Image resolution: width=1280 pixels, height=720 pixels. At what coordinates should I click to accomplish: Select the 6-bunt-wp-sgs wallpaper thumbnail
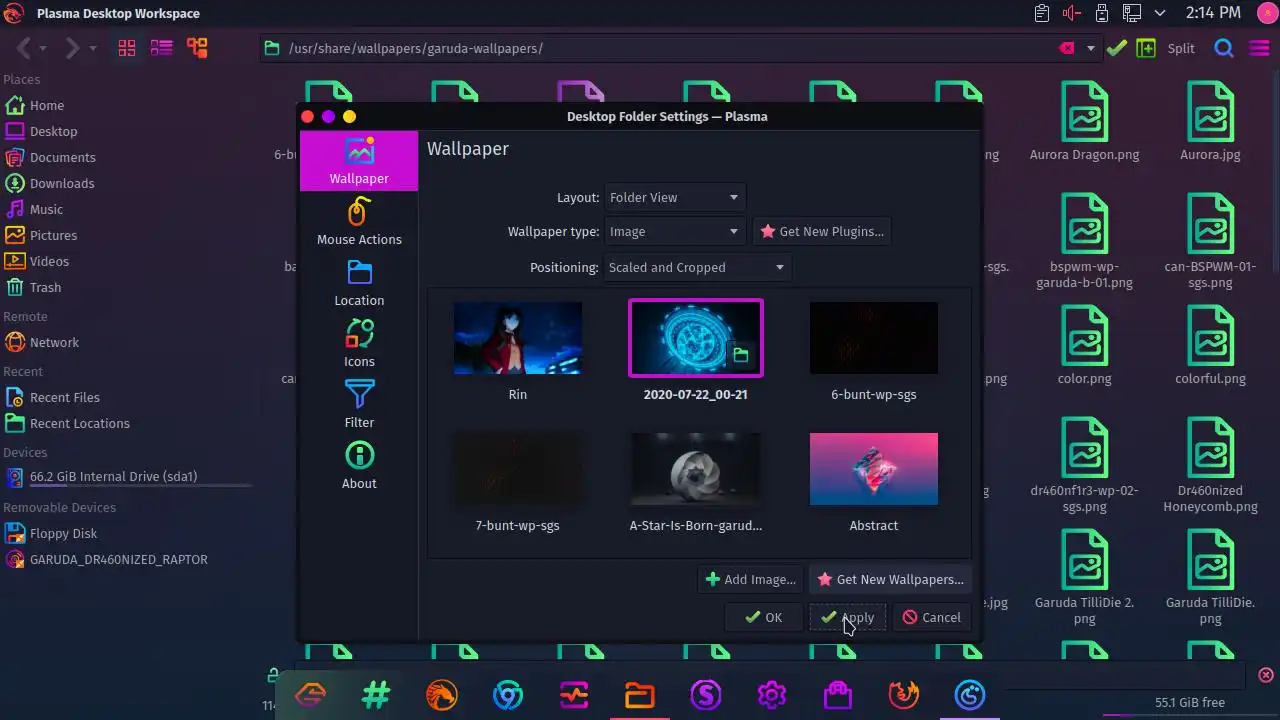click(x=874, y=338)
